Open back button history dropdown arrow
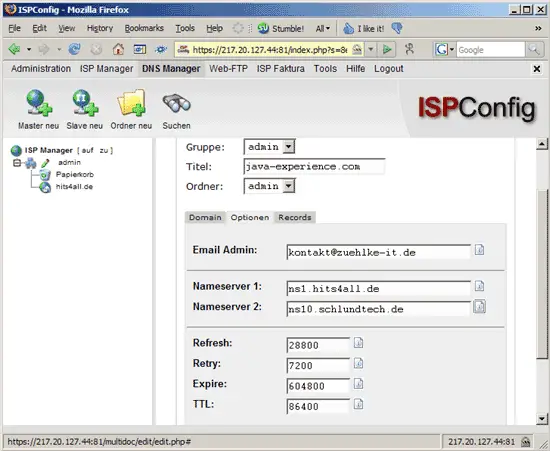The height and width of the screenshot is (451, 550). tap(29, 49)
